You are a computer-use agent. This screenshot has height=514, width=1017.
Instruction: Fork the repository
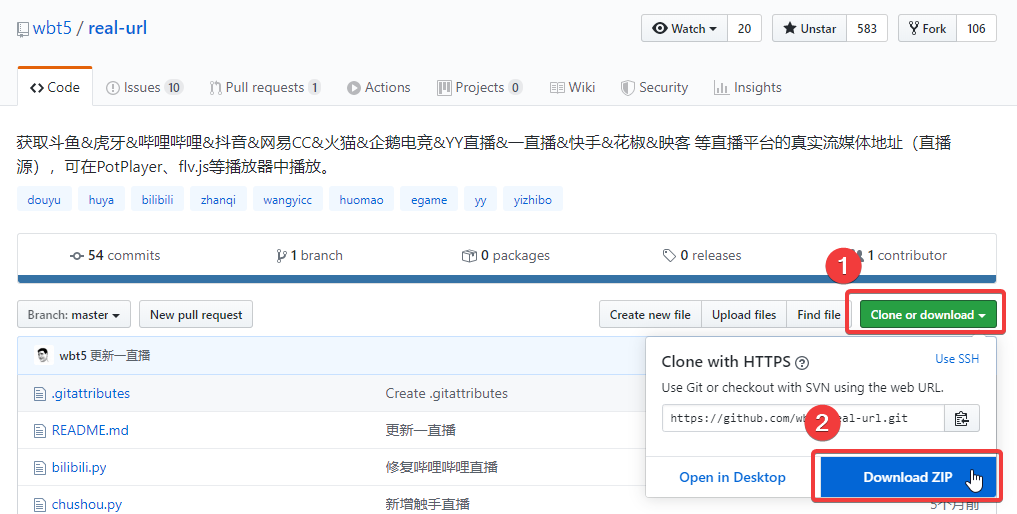point(927,29)
